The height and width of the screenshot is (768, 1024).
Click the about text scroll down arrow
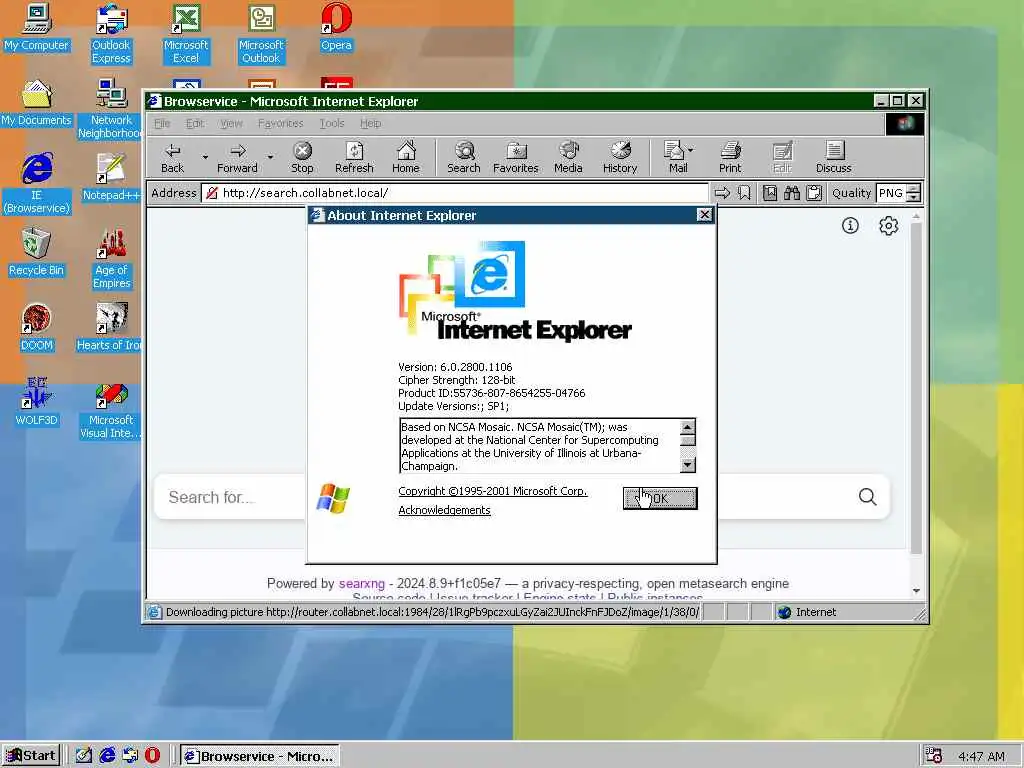[688, 465]
